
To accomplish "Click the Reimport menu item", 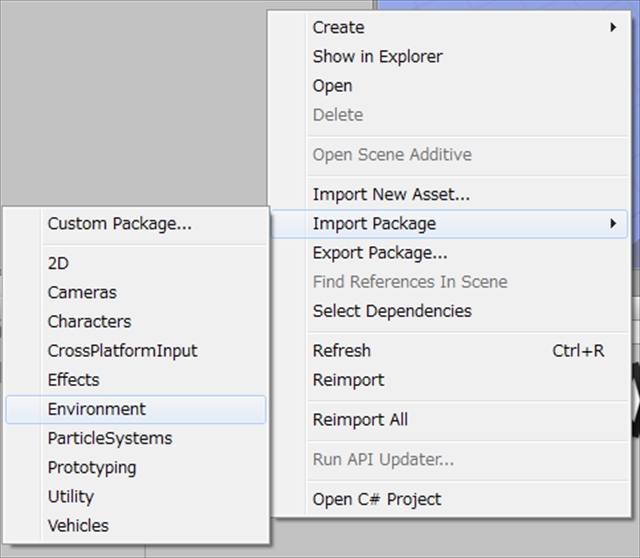I will (348, 380).
